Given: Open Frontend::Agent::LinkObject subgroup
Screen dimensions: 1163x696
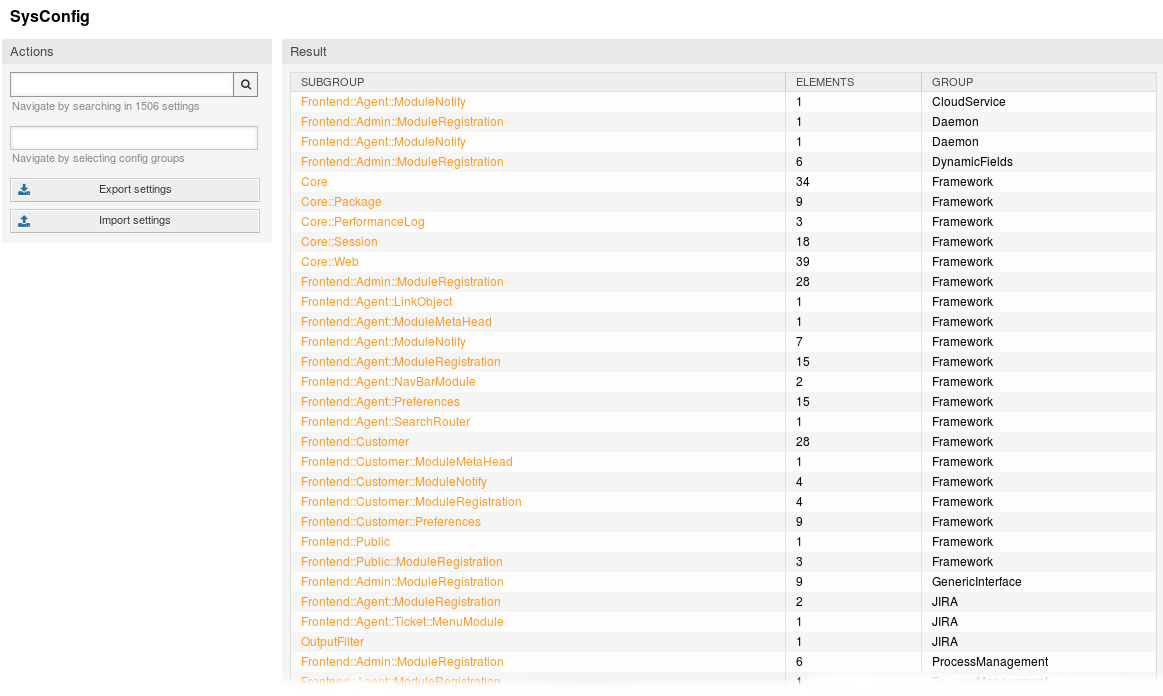Looking at the screenshot, I should [x=376, y=302].
